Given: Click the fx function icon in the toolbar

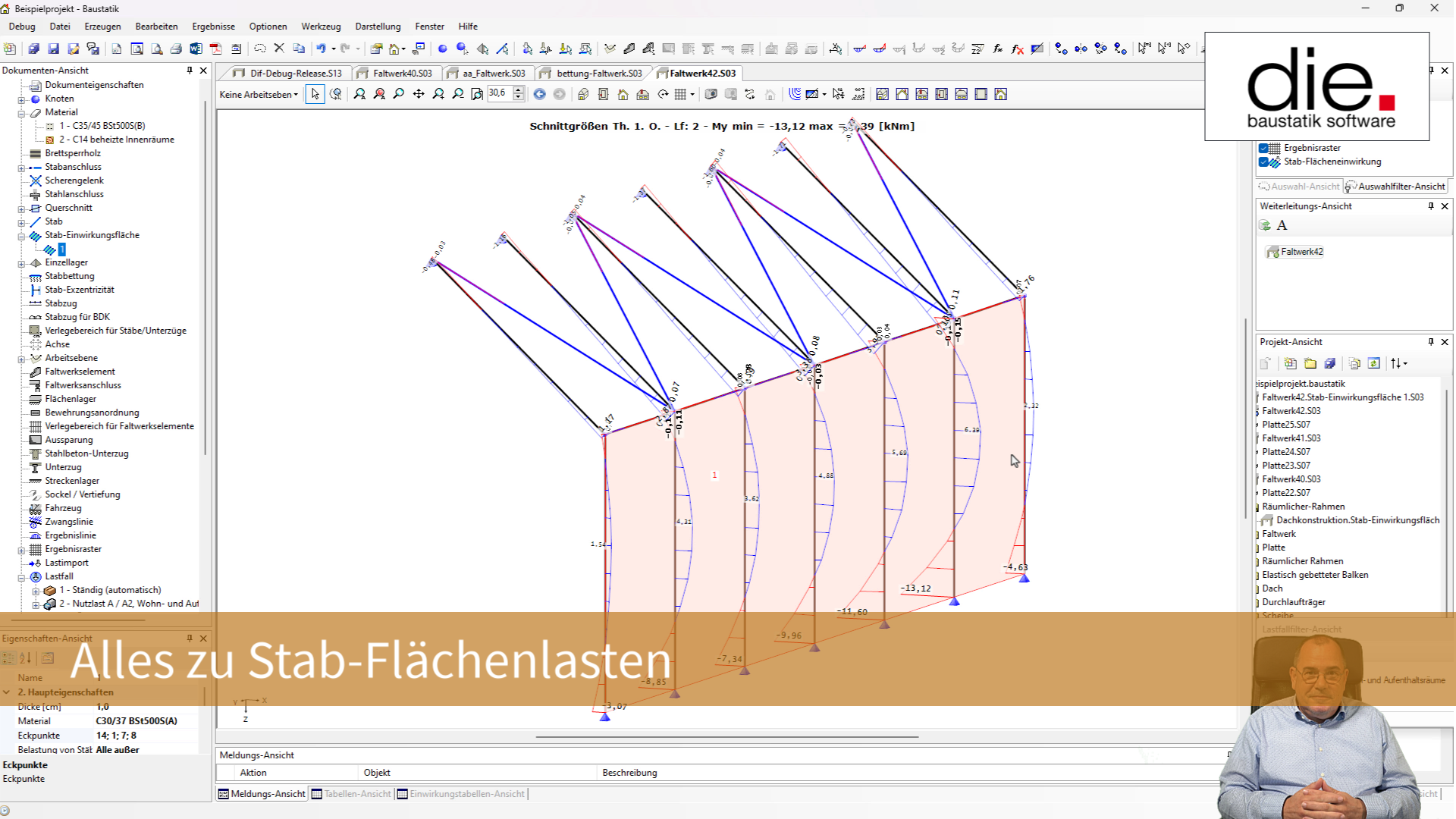Looking at the screenshot, I should click(x=998, y=49).
